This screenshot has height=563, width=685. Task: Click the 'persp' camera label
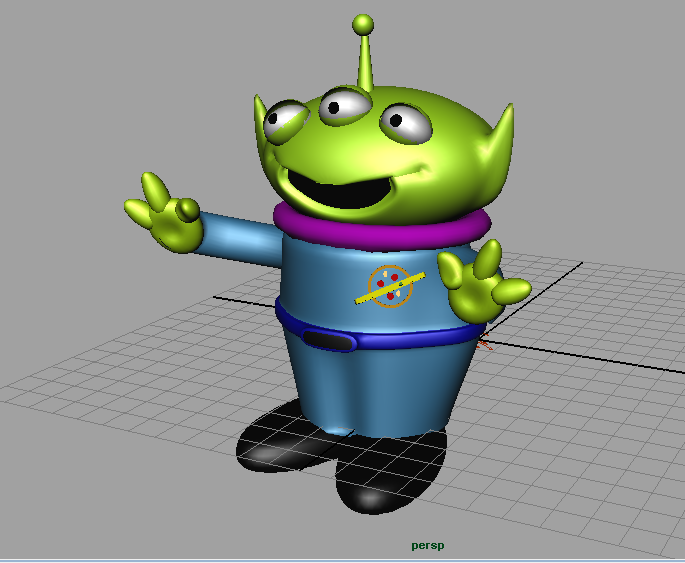(x=428, y=546)
